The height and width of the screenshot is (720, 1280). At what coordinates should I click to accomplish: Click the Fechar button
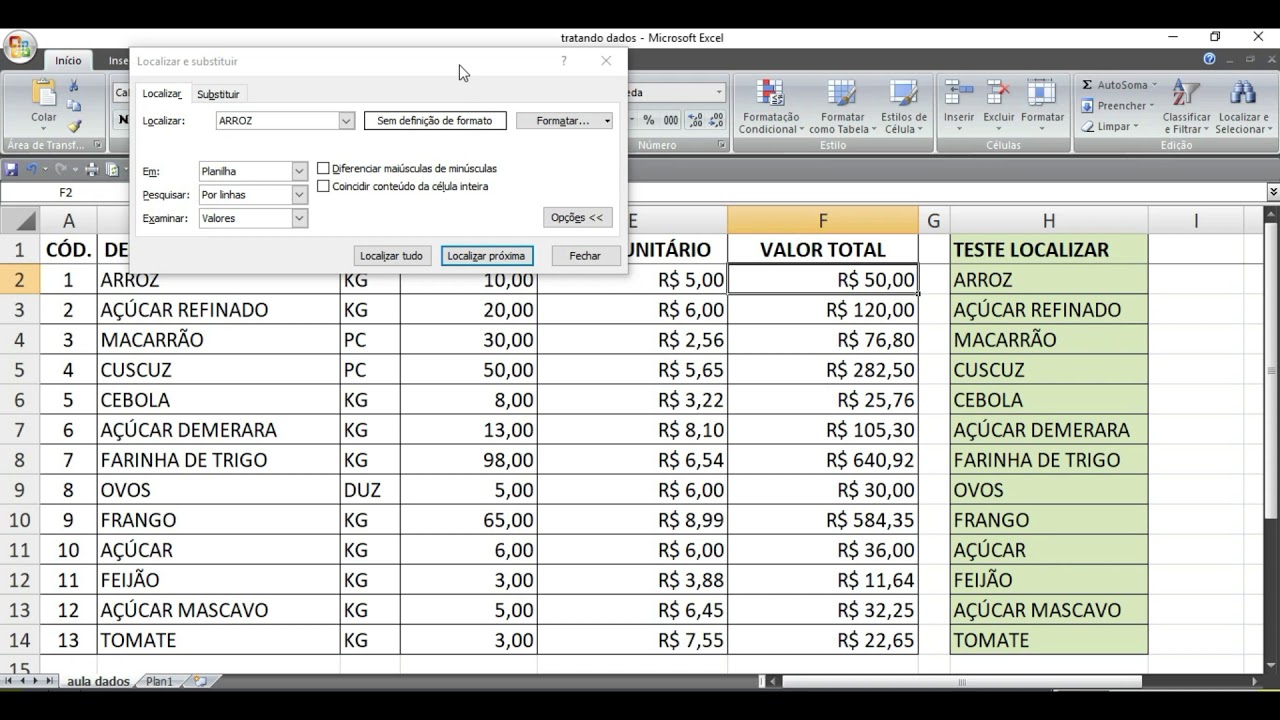click(x=585, y=256)
